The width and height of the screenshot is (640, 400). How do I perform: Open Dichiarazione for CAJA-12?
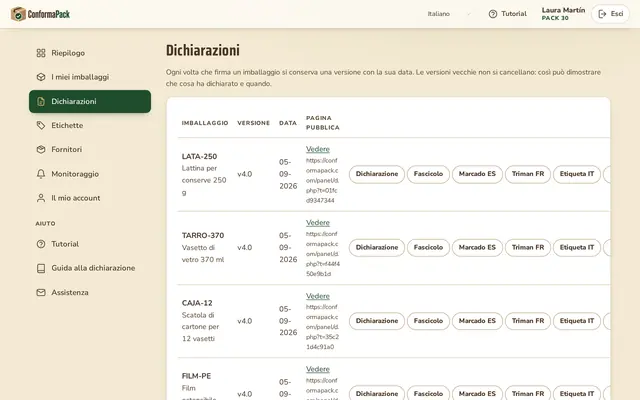coord(376,321)
